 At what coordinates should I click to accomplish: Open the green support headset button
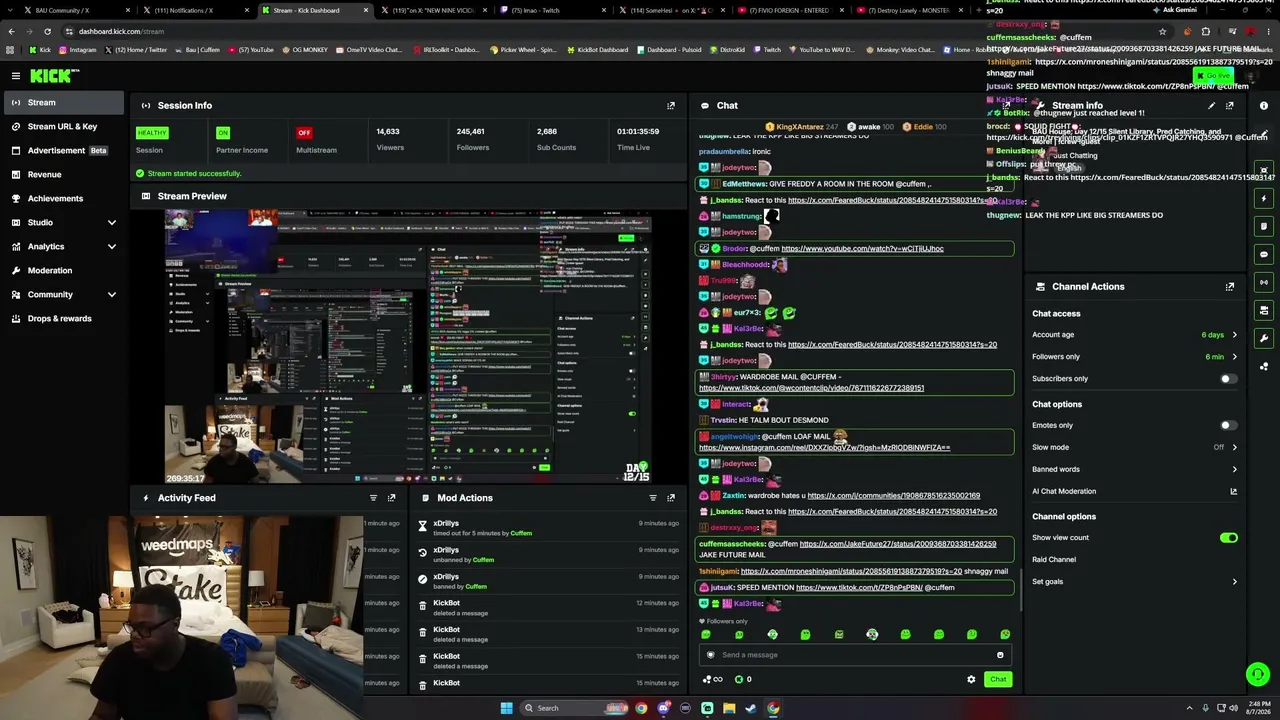1258,675
